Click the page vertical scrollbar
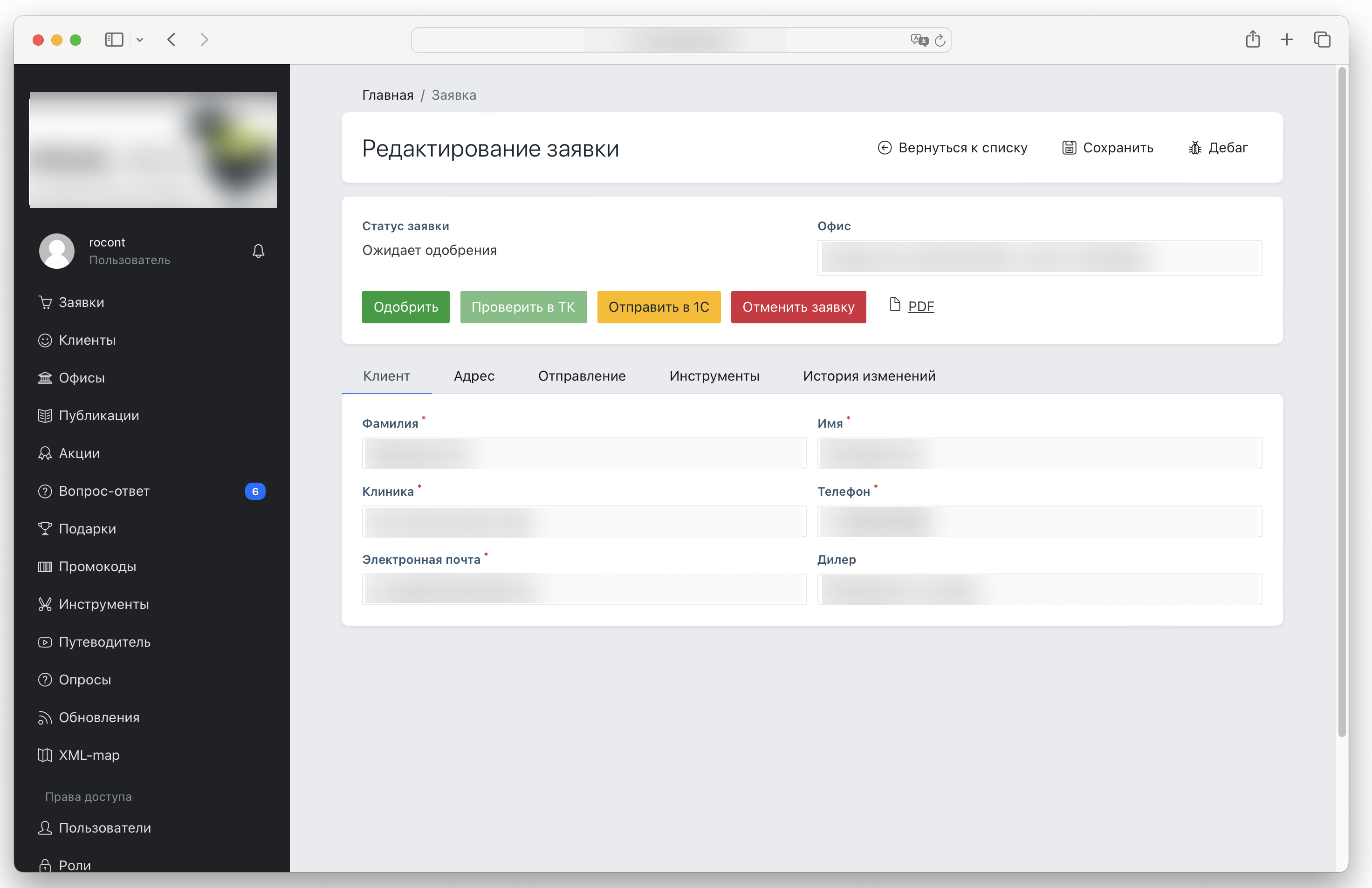This screenshot has width=1372, height=888. pyautogui.click(x=1341, y=402)
